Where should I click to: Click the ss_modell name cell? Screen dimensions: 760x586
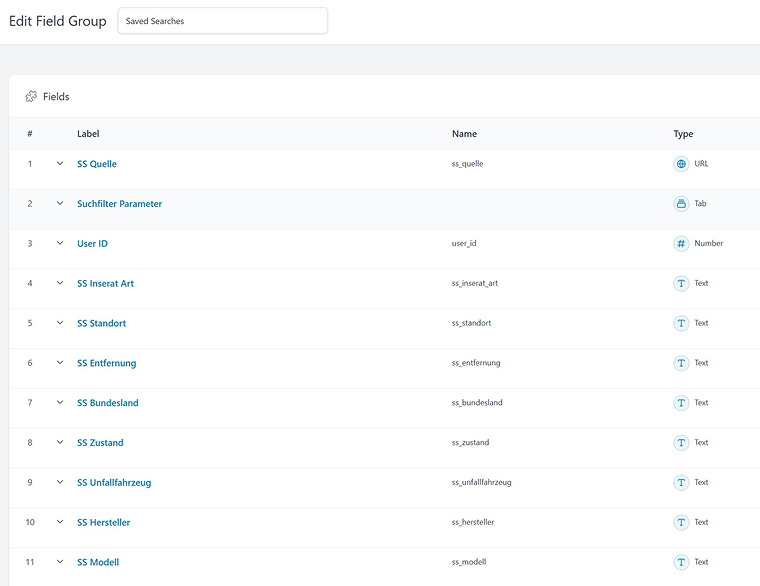pos(469,562)
